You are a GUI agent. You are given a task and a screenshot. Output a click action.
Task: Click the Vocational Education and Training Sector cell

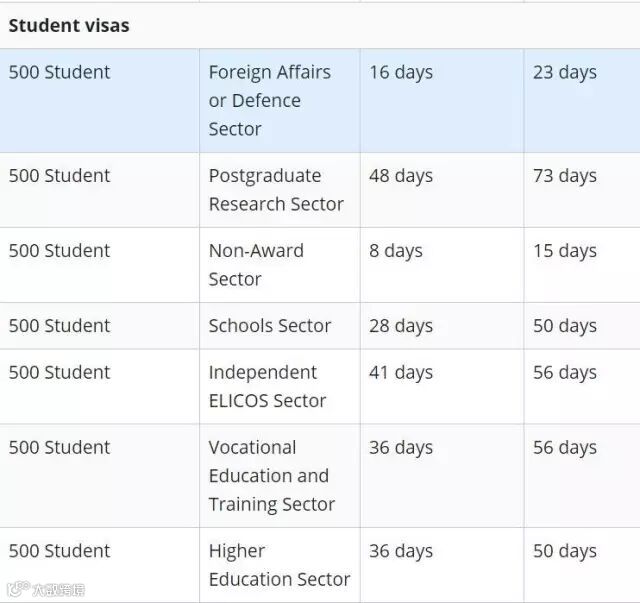[271, 475]
